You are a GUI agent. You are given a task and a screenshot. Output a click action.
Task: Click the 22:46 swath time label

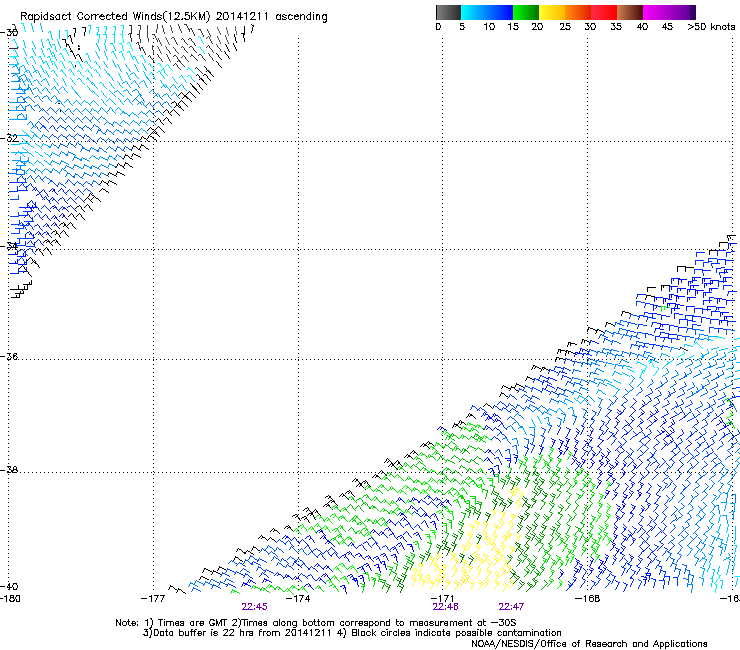coord(446,607)
